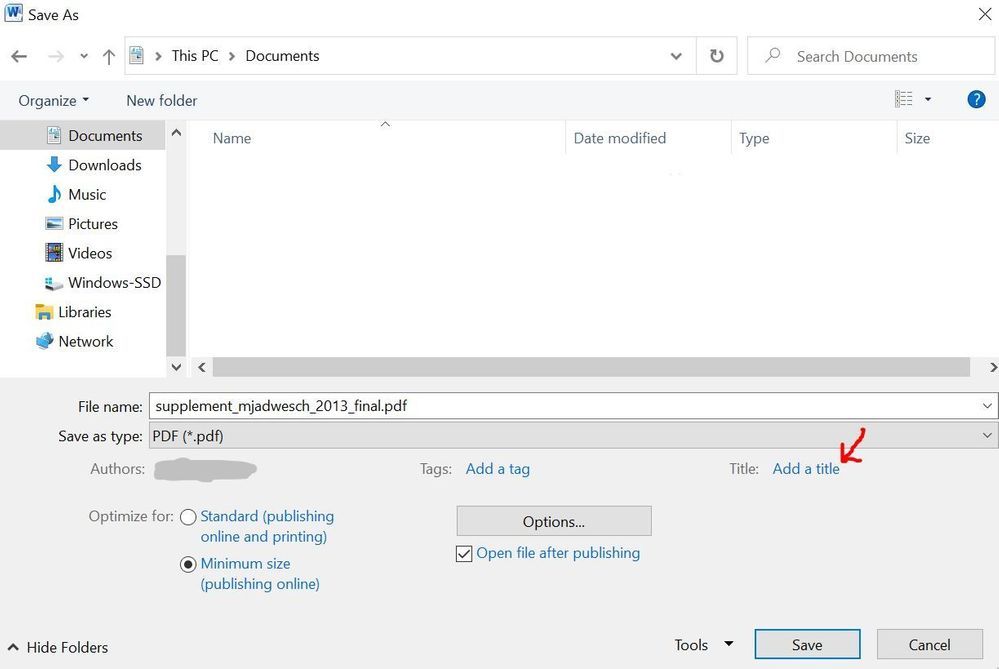The height and width of the screenshot is (669, 999).
Task: Select Windows-SSD drive in sidebar
Action: [113, 283]
